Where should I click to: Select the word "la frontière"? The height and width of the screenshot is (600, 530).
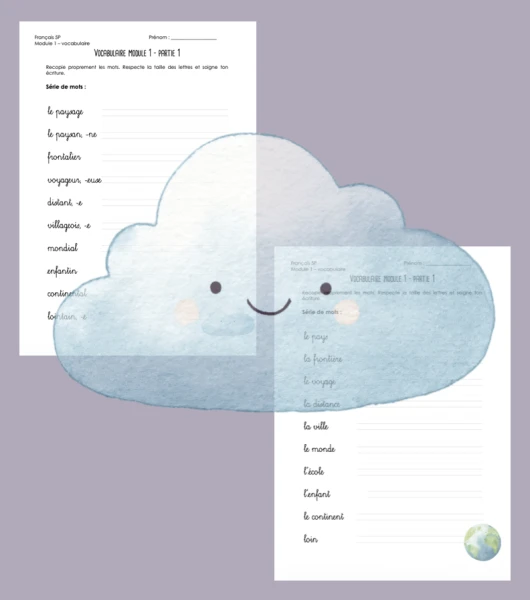coord(323,359)
